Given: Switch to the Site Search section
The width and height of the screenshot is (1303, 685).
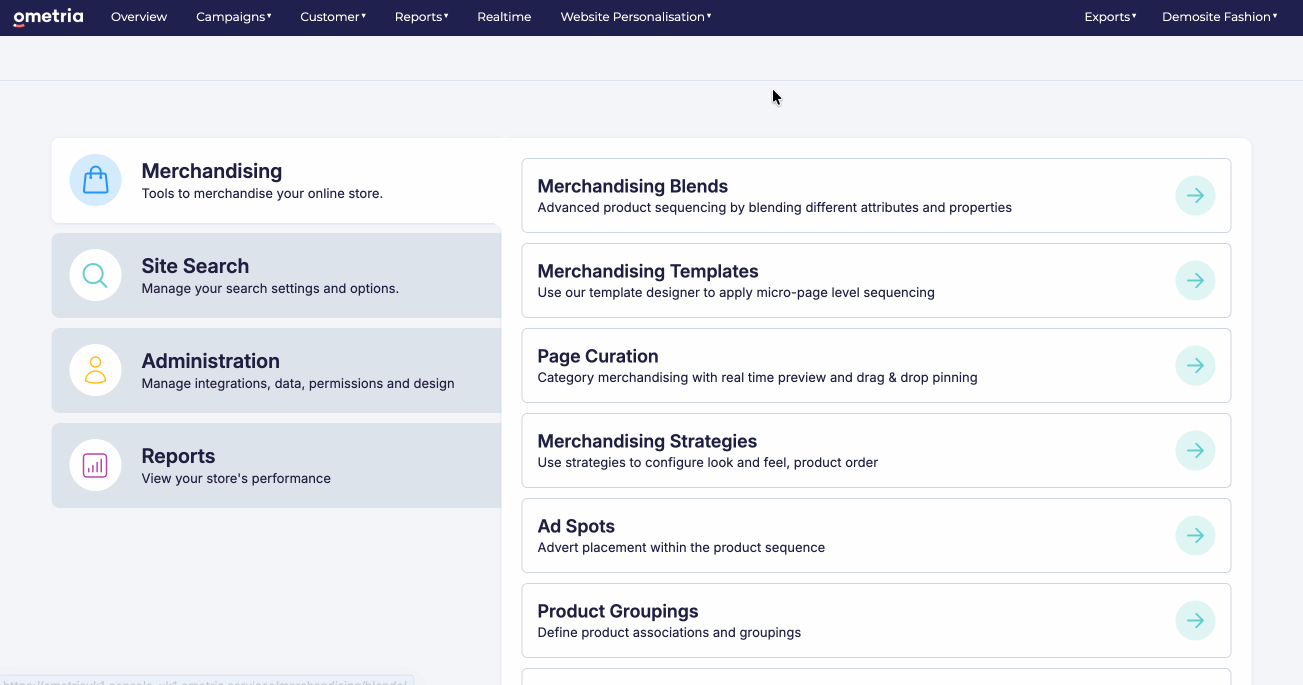Looking at the screenshot, I should pyautogui.click(x=277, y=275).
